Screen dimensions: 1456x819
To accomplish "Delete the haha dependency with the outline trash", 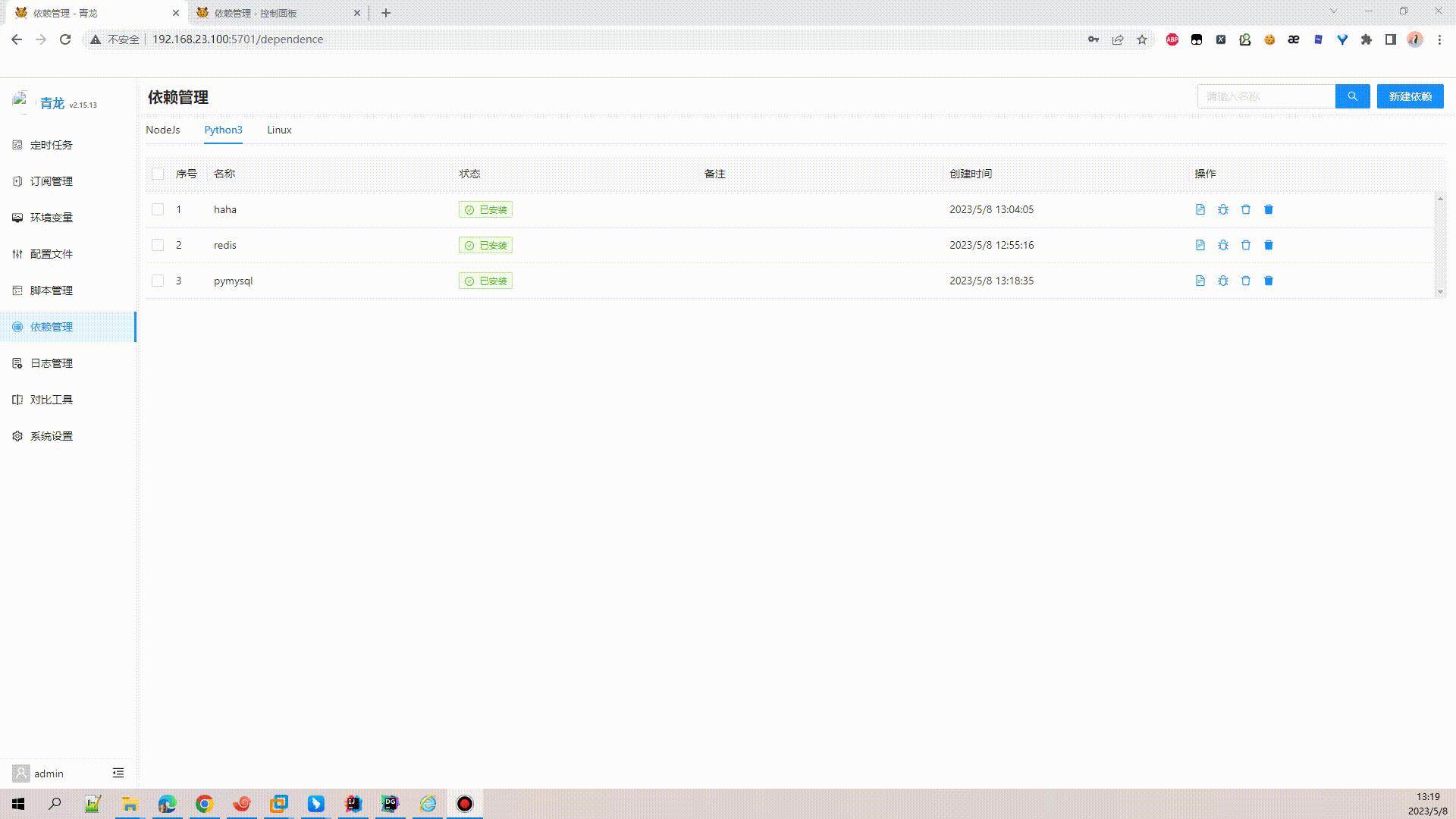I will pos(1245,209).
